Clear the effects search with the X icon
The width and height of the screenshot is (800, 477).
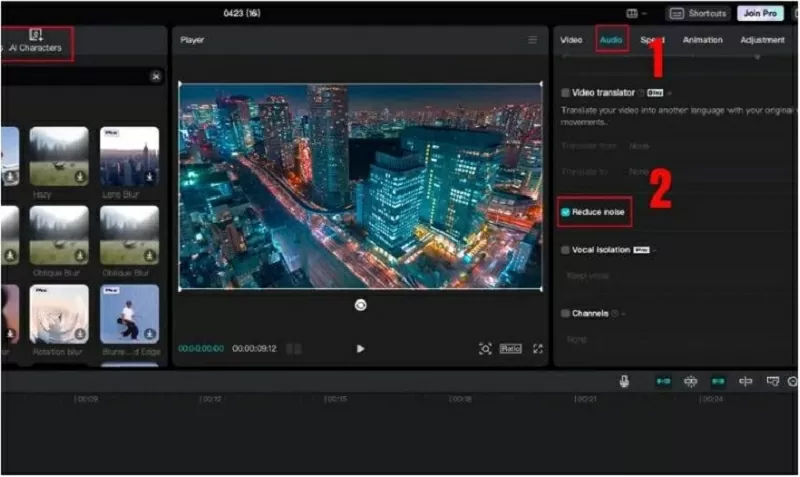156,76
